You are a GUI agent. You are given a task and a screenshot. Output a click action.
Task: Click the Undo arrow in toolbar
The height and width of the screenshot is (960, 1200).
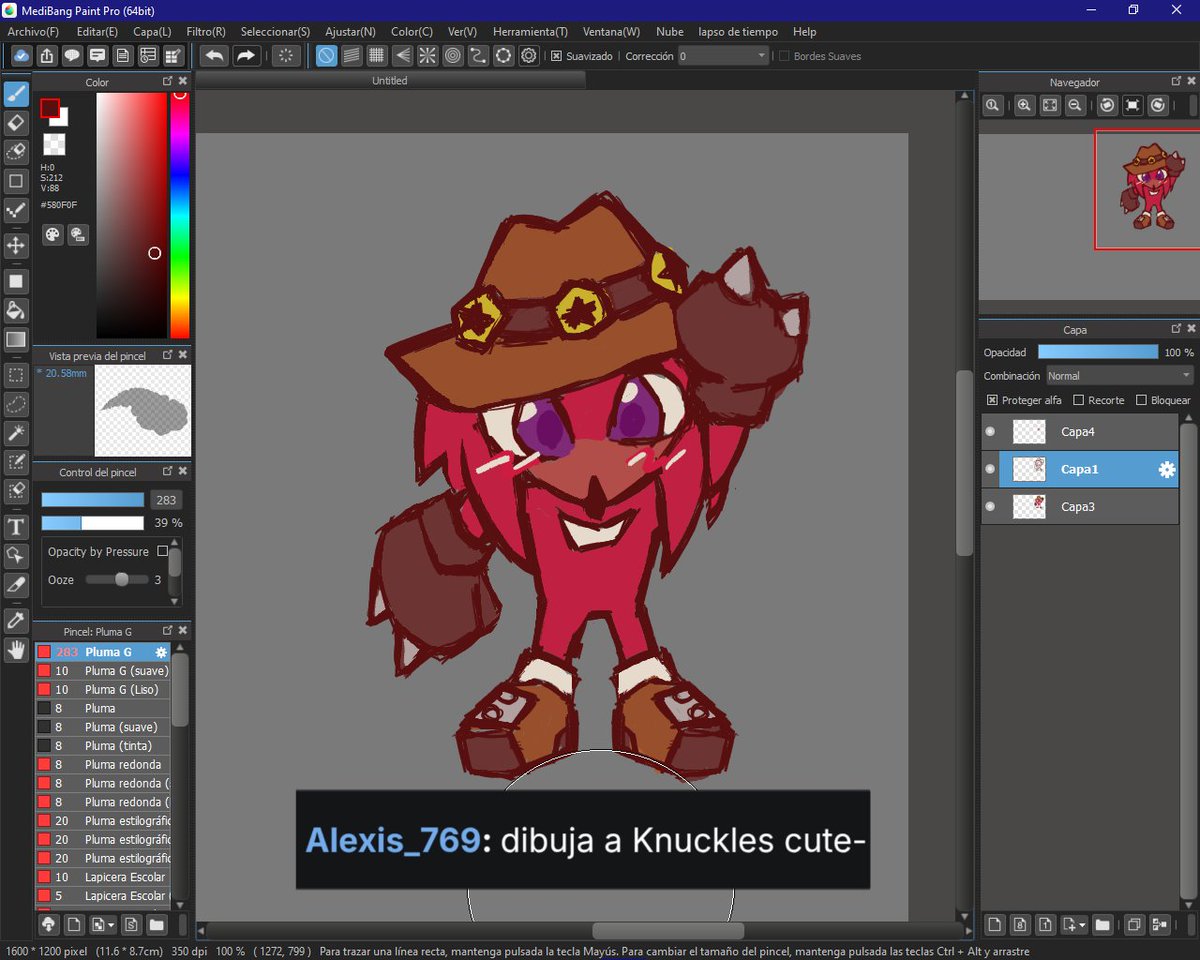(214, 56)
